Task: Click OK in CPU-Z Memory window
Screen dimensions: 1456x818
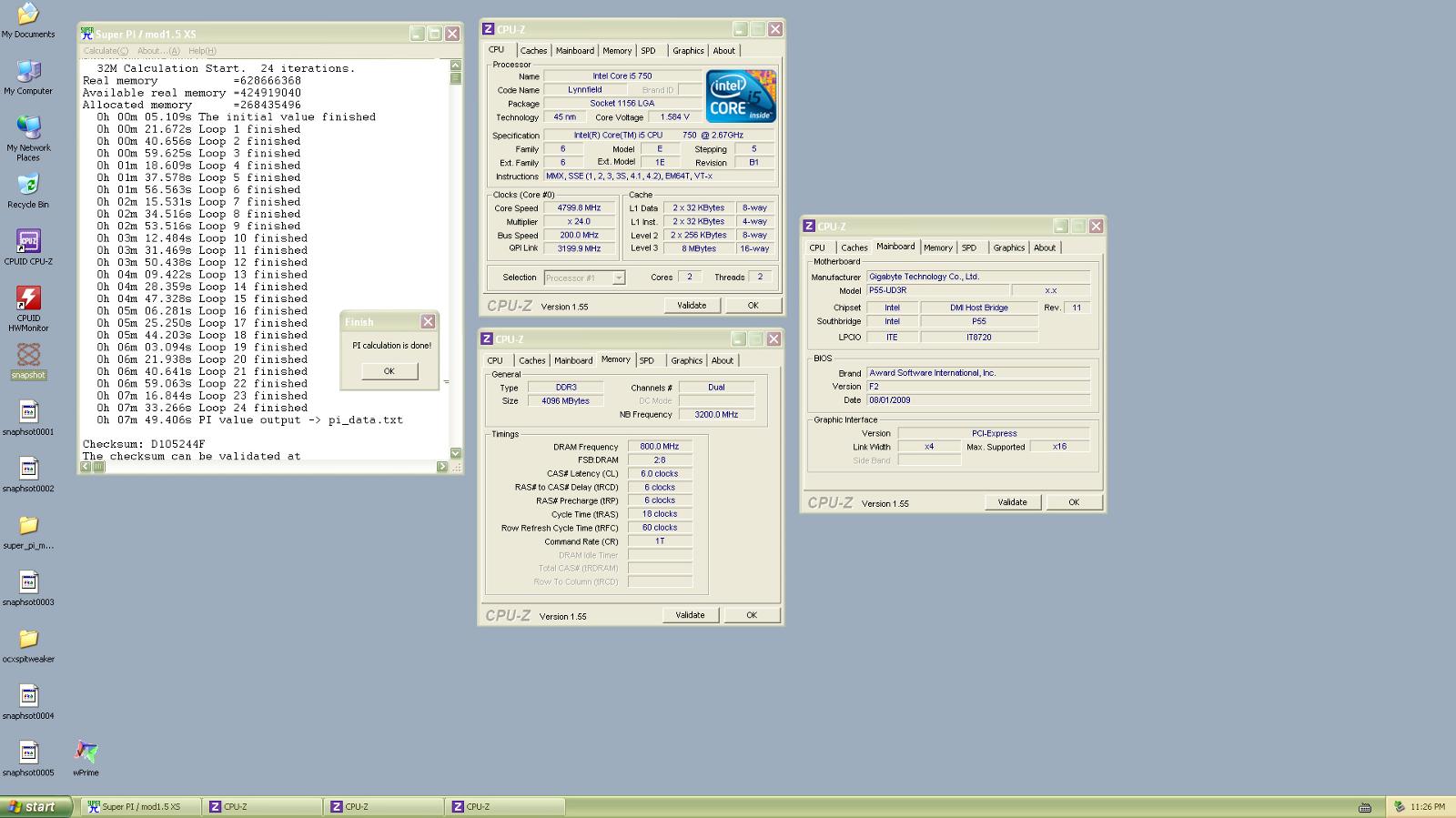Action: (752, 615)
